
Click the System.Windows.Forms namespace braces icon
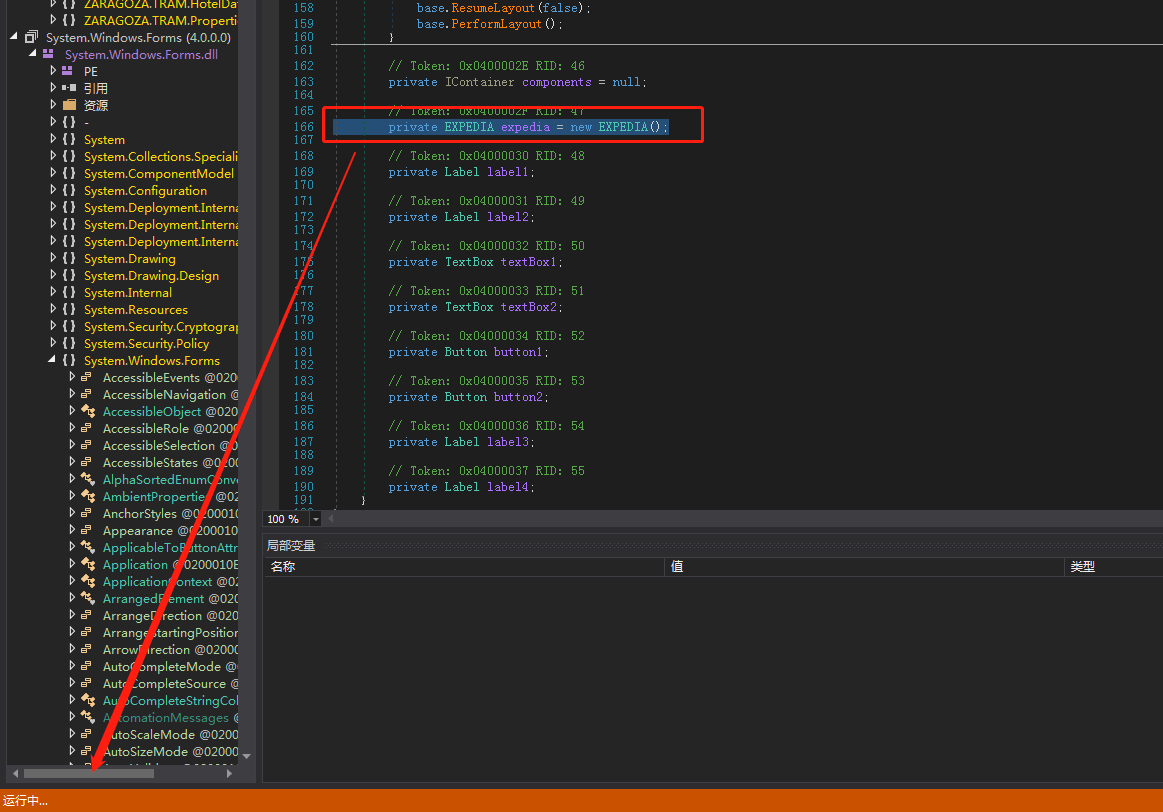[x=69, y=360]
